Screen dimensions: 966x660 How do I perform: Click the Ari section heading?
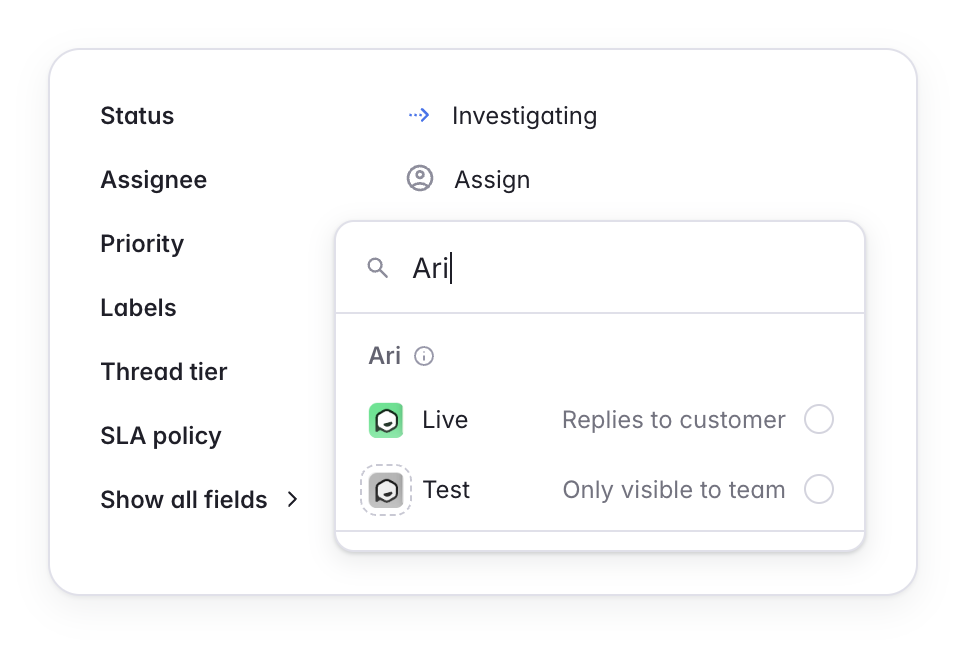384,356
